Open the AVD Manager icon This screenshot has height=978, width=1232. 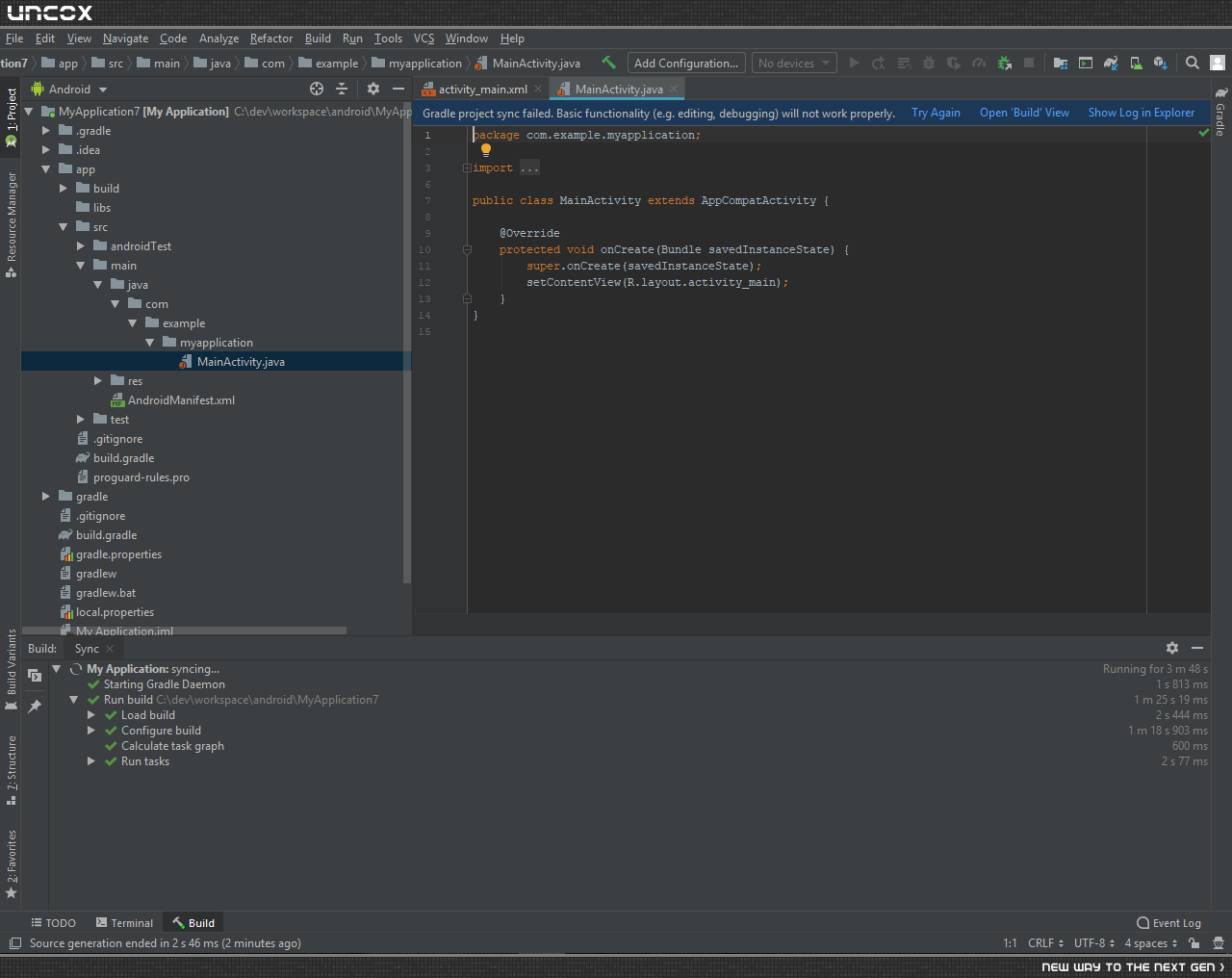click(1136, 63)
